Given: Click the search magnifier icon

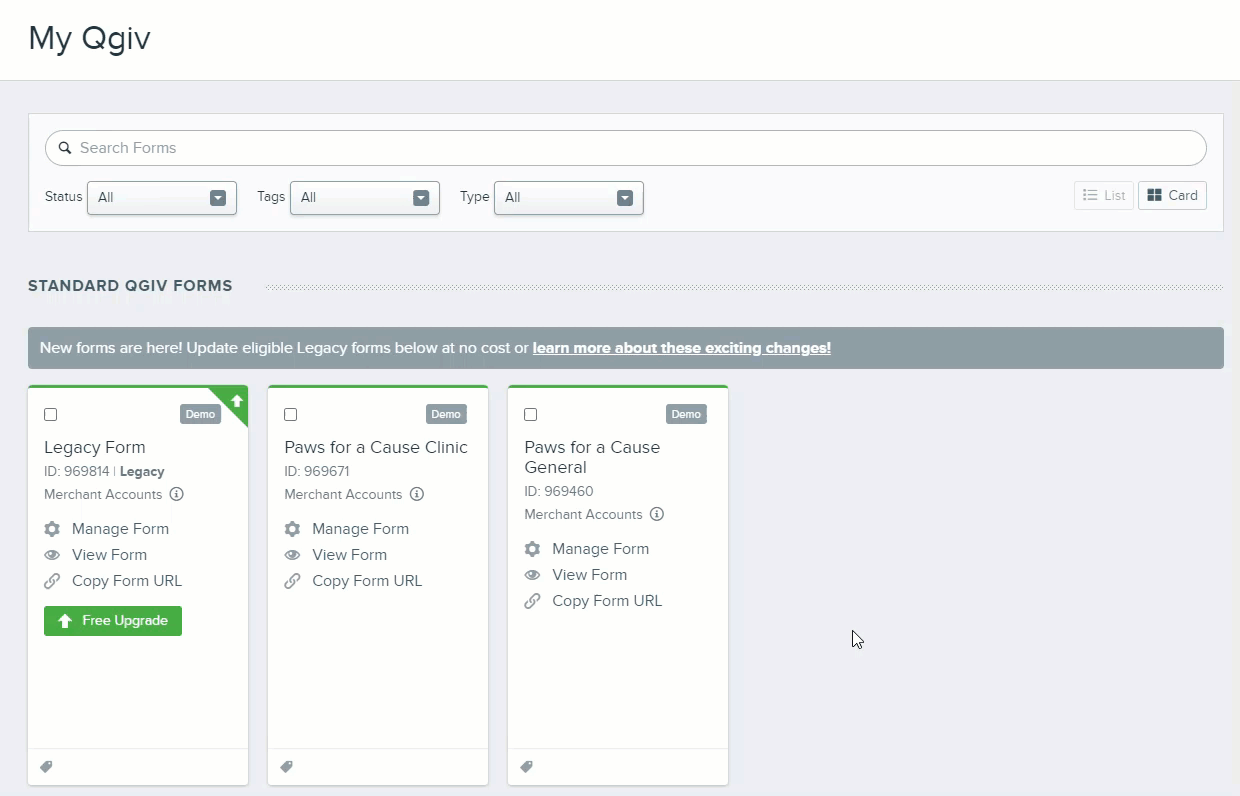Looking at the screenshot, I should point(65,148).
